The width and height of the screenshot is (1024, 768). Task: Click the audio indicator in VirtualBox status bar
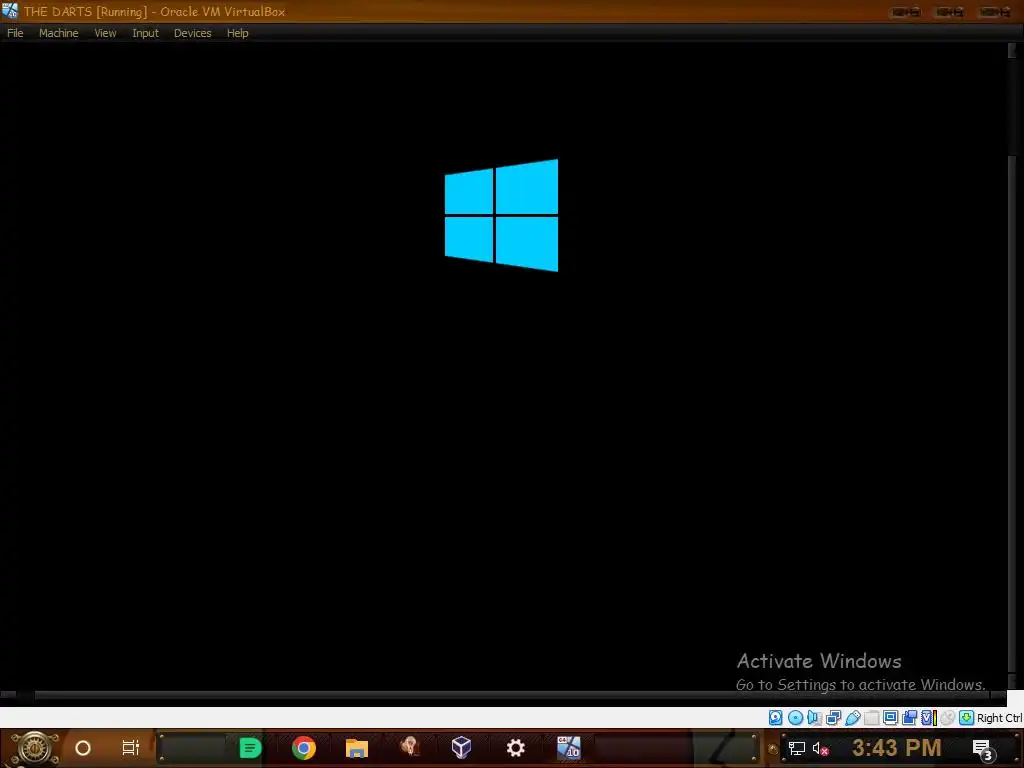814,718
